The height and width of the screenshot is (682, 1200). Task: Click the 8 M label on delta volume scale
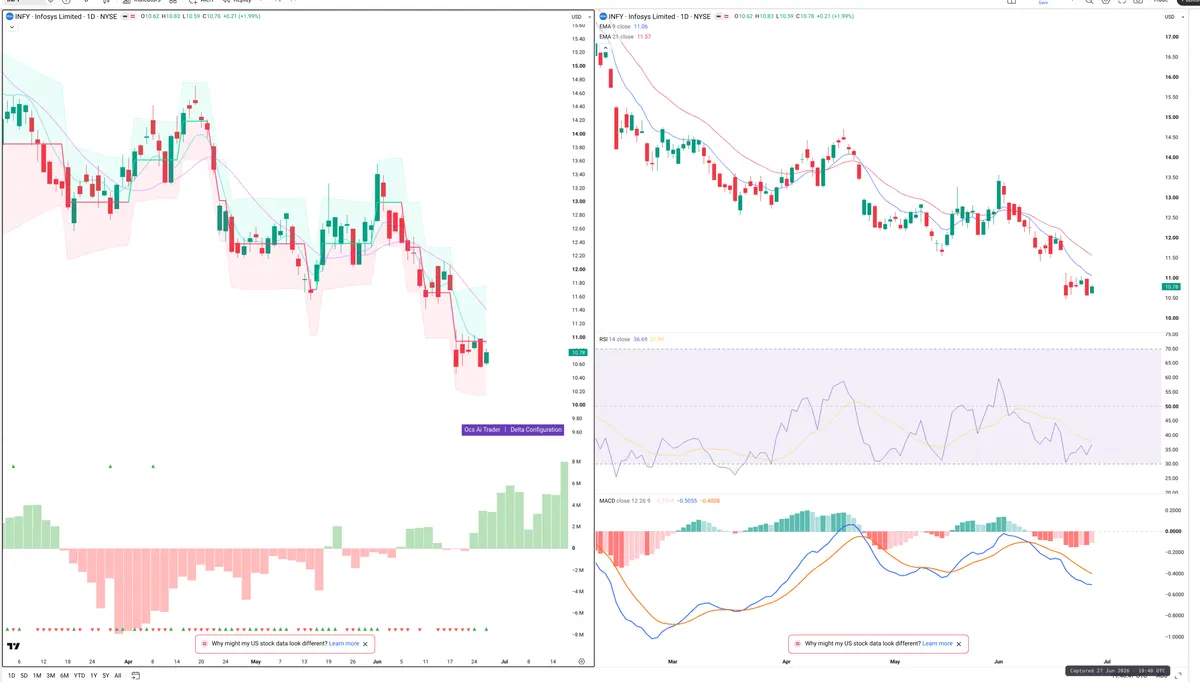point(576,462)
